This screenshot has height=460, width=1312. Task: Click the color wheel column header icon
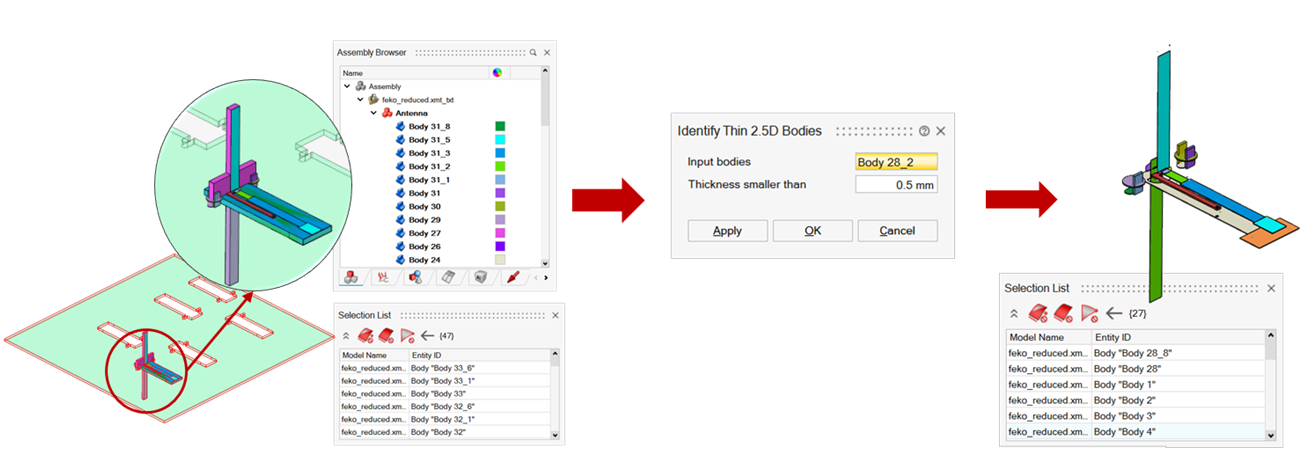click(x=497, y=73)
